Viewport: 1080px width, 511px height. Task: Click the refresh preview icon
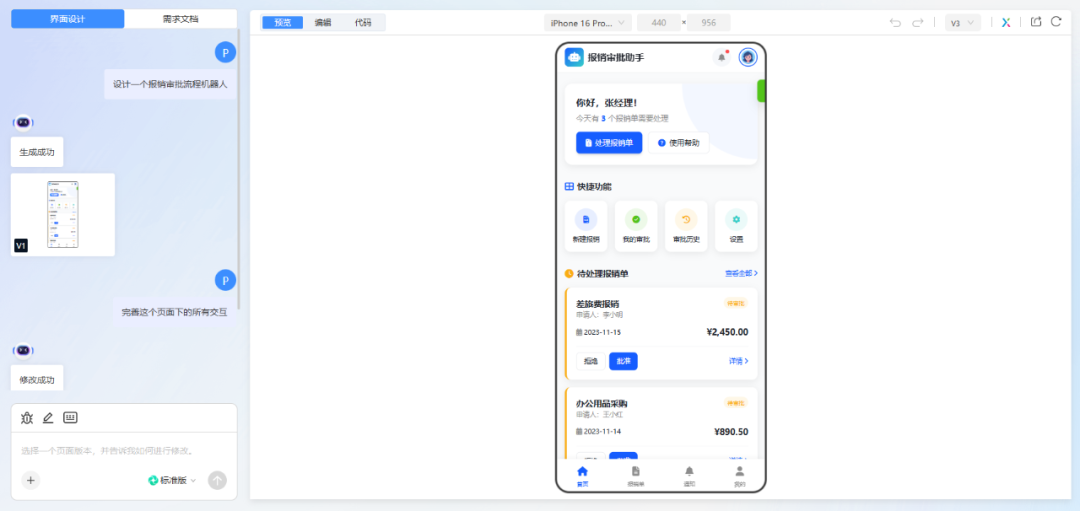pyautogui.click(x=1056, y=22)
